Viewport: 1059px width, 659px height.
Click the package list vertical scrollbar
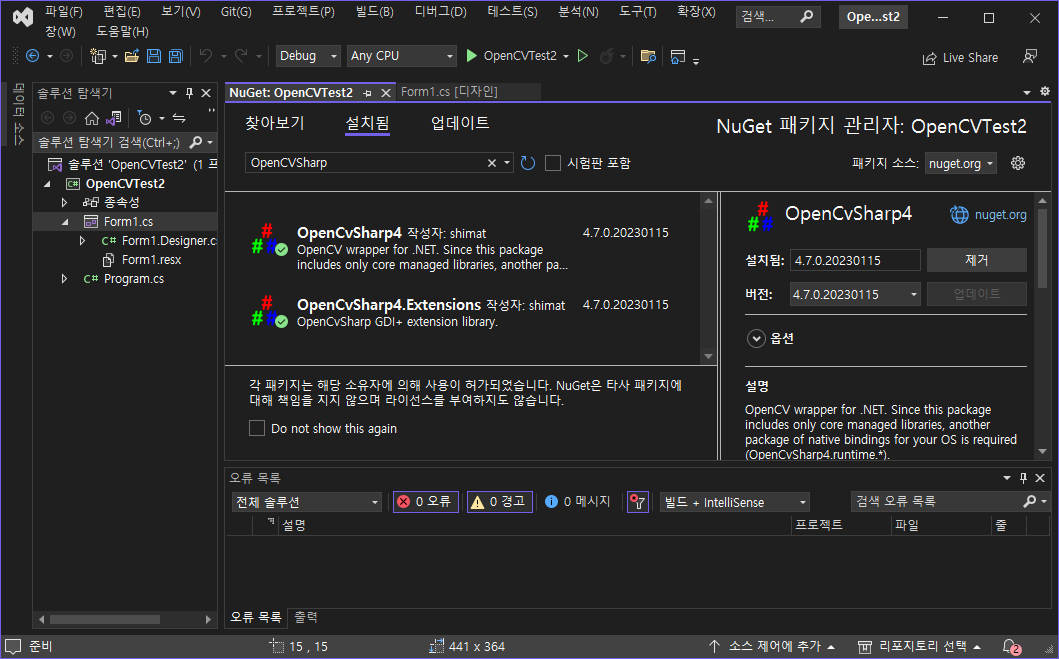[x=708, y=278]
